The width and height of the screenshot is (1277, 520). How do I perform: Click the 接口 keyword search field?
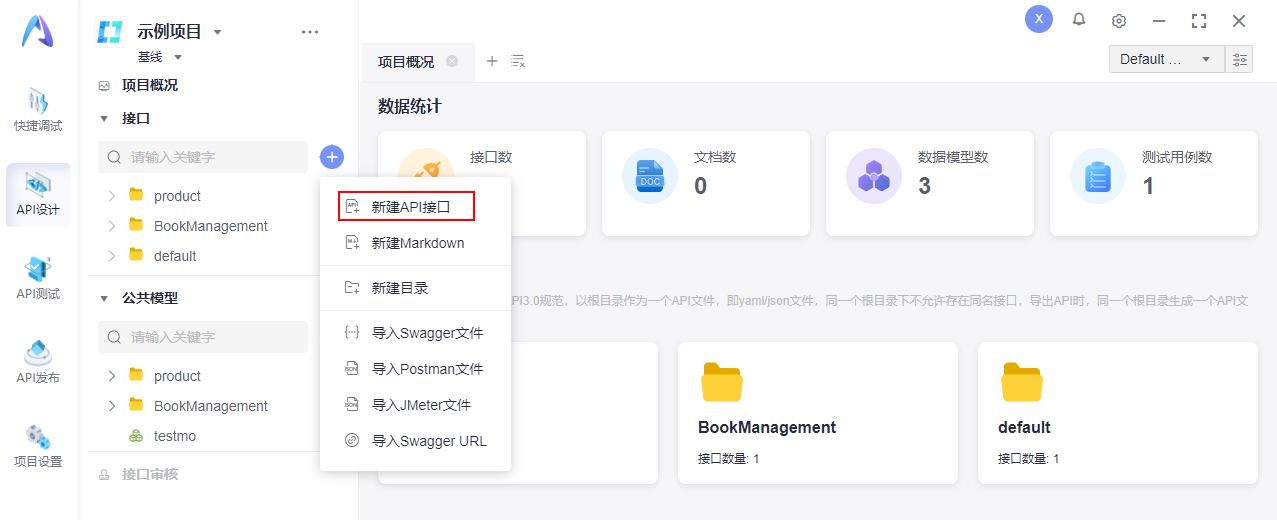pos(203,157)
